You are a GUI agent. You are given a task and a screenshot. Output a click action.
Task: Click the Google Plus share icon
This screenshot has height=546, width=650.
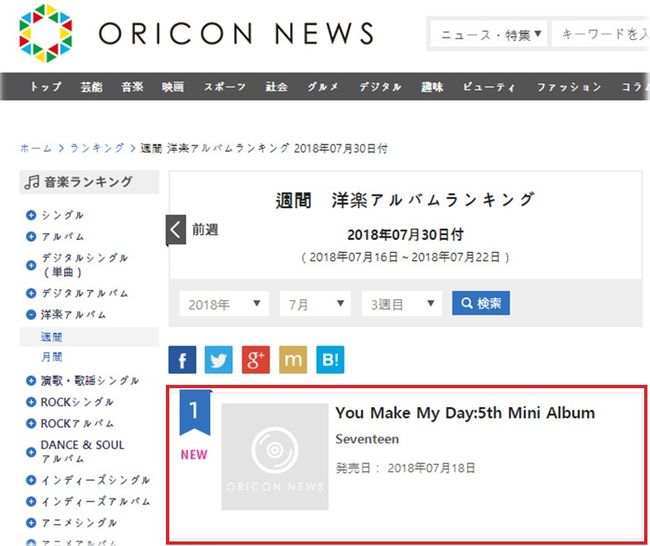click(x=256, y=359)
